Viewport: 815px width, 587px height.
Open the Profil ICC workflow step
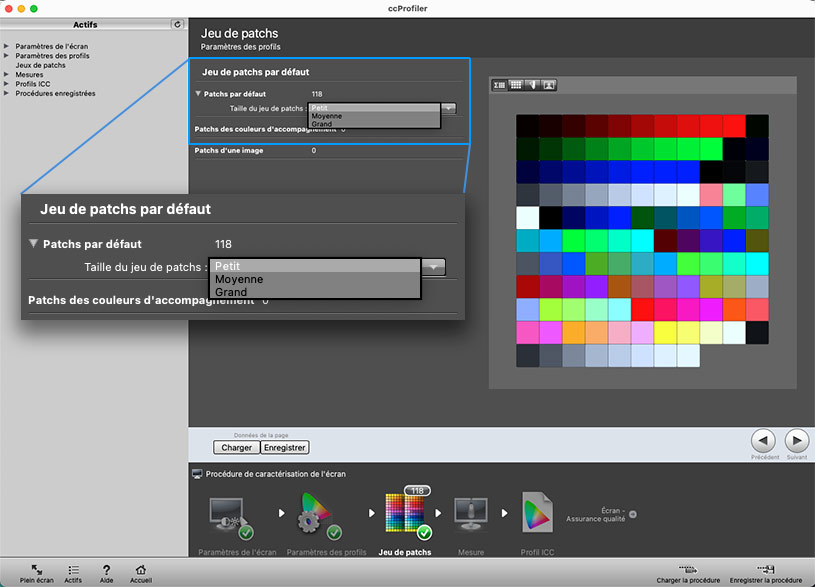(x=537, y=513)
